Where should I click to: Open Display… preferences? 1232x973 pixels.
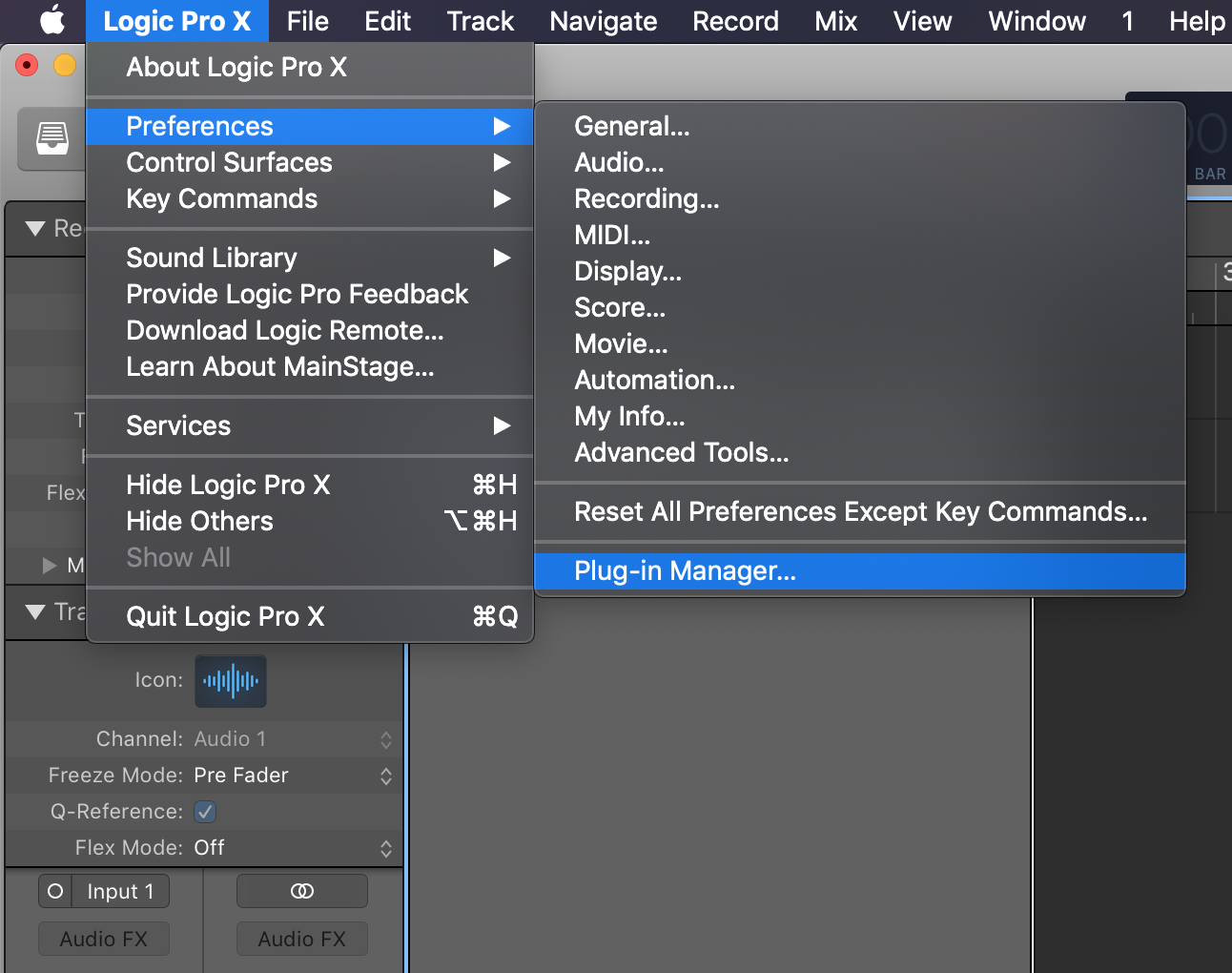pos(860,272)
